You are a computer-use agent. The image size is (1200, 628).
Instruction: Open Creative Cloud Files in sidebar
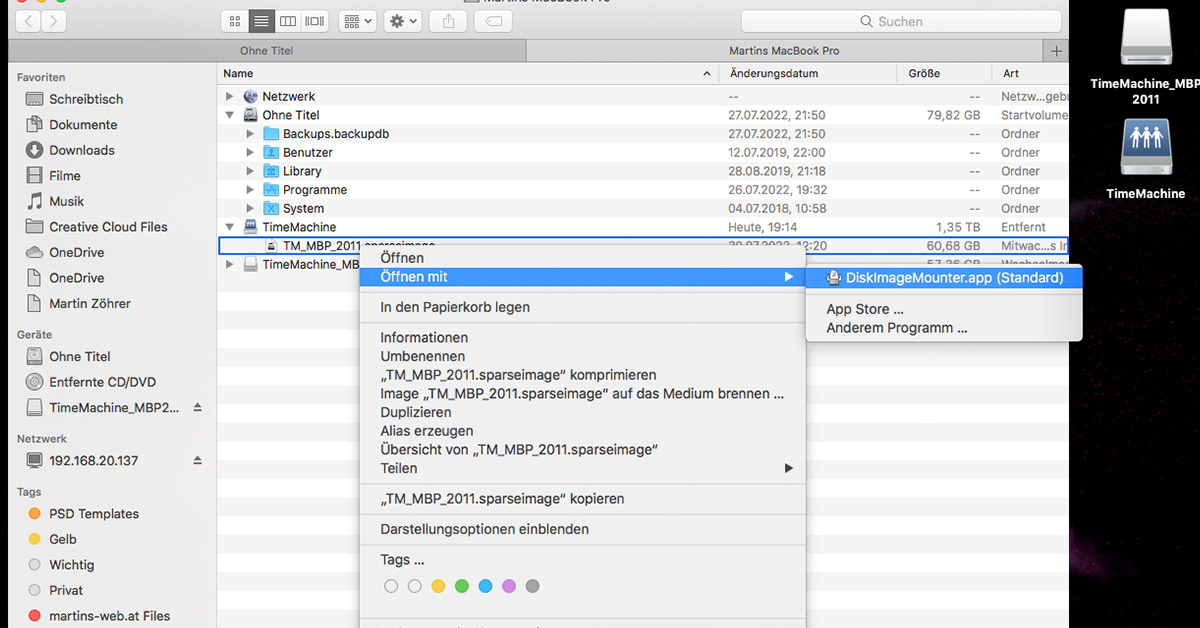[108, 227]
